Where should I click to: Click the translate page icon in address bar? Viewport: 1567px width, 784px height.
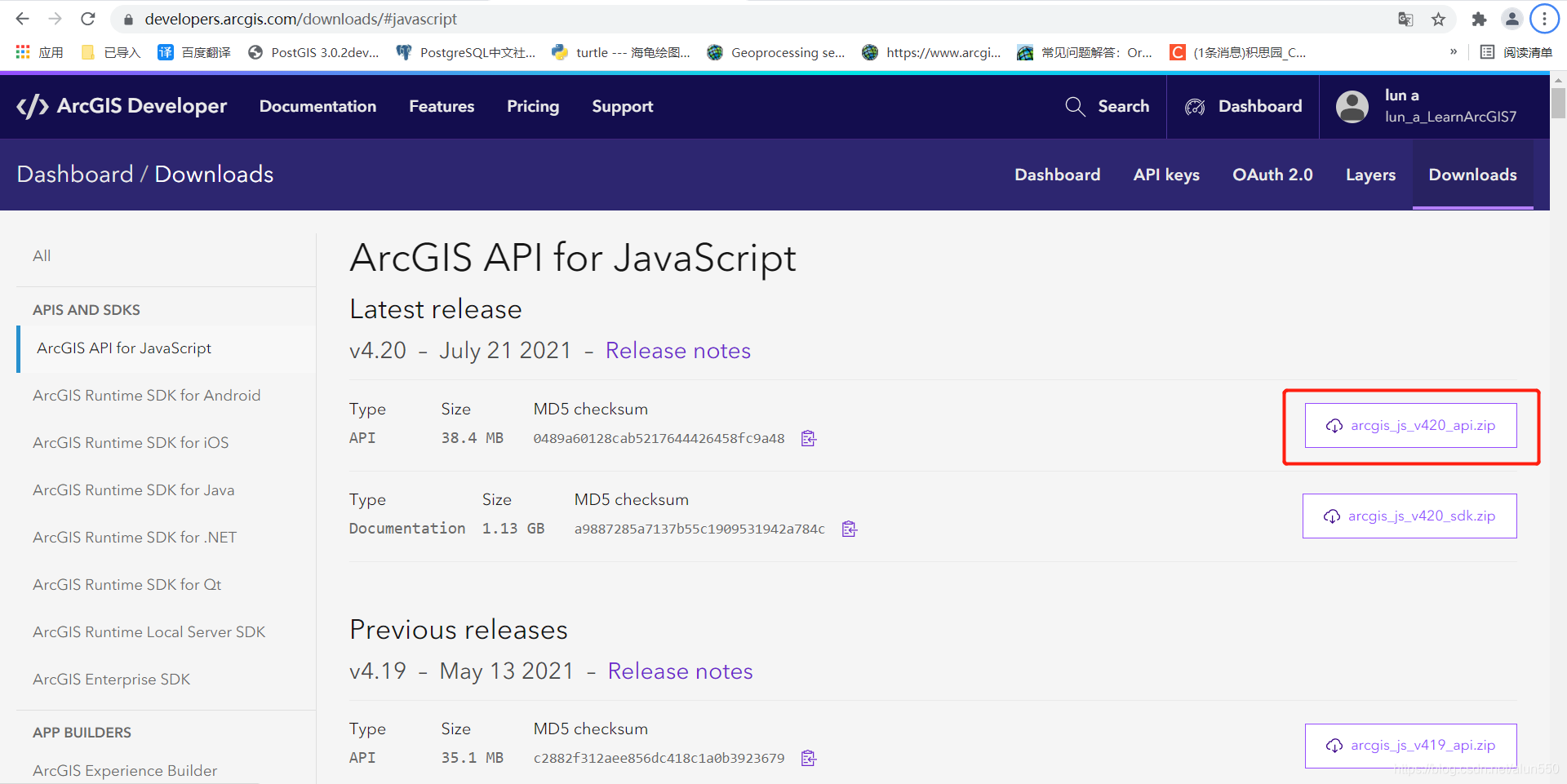[x=1405, y=19]
